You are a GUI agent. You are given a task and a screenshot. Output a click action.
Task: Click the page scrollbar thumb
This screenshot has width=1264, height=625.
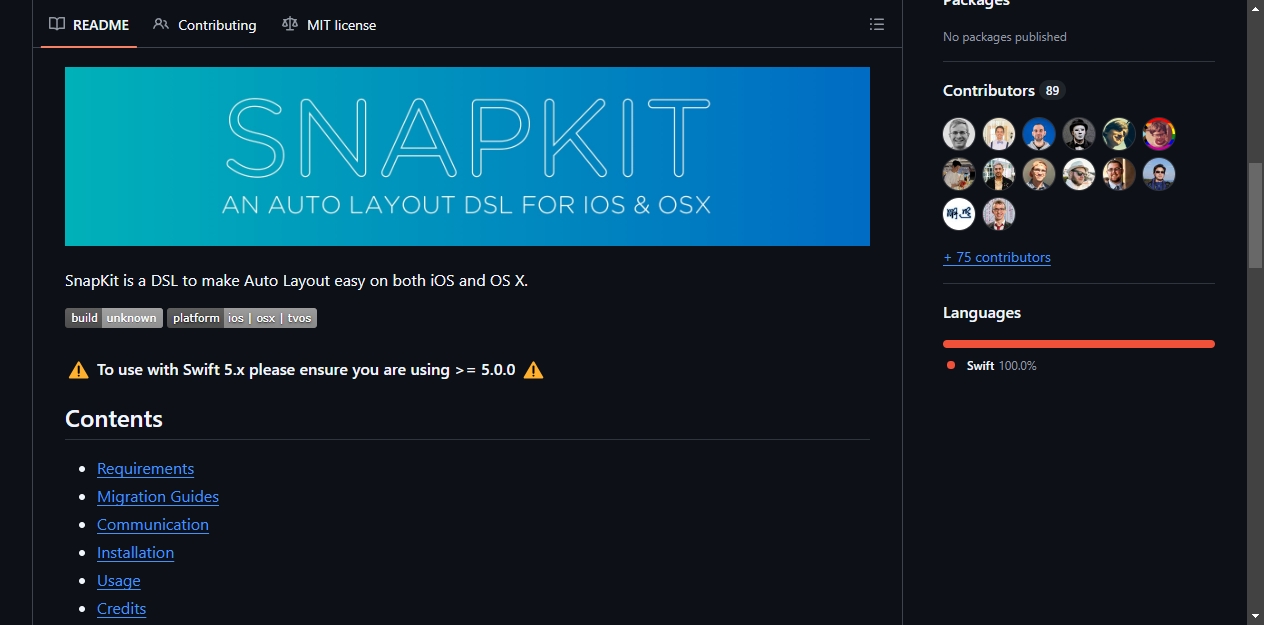(1256, 215)
